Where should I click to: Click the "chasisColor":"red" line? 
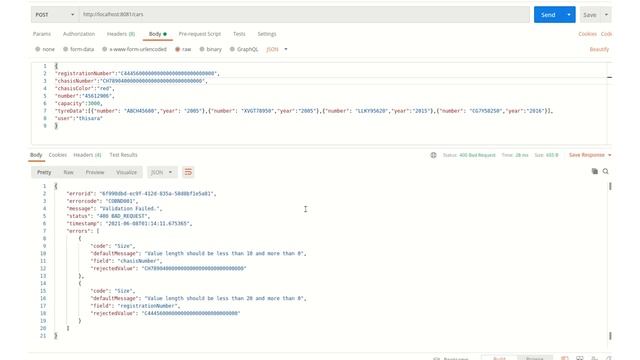pos(84,88)
